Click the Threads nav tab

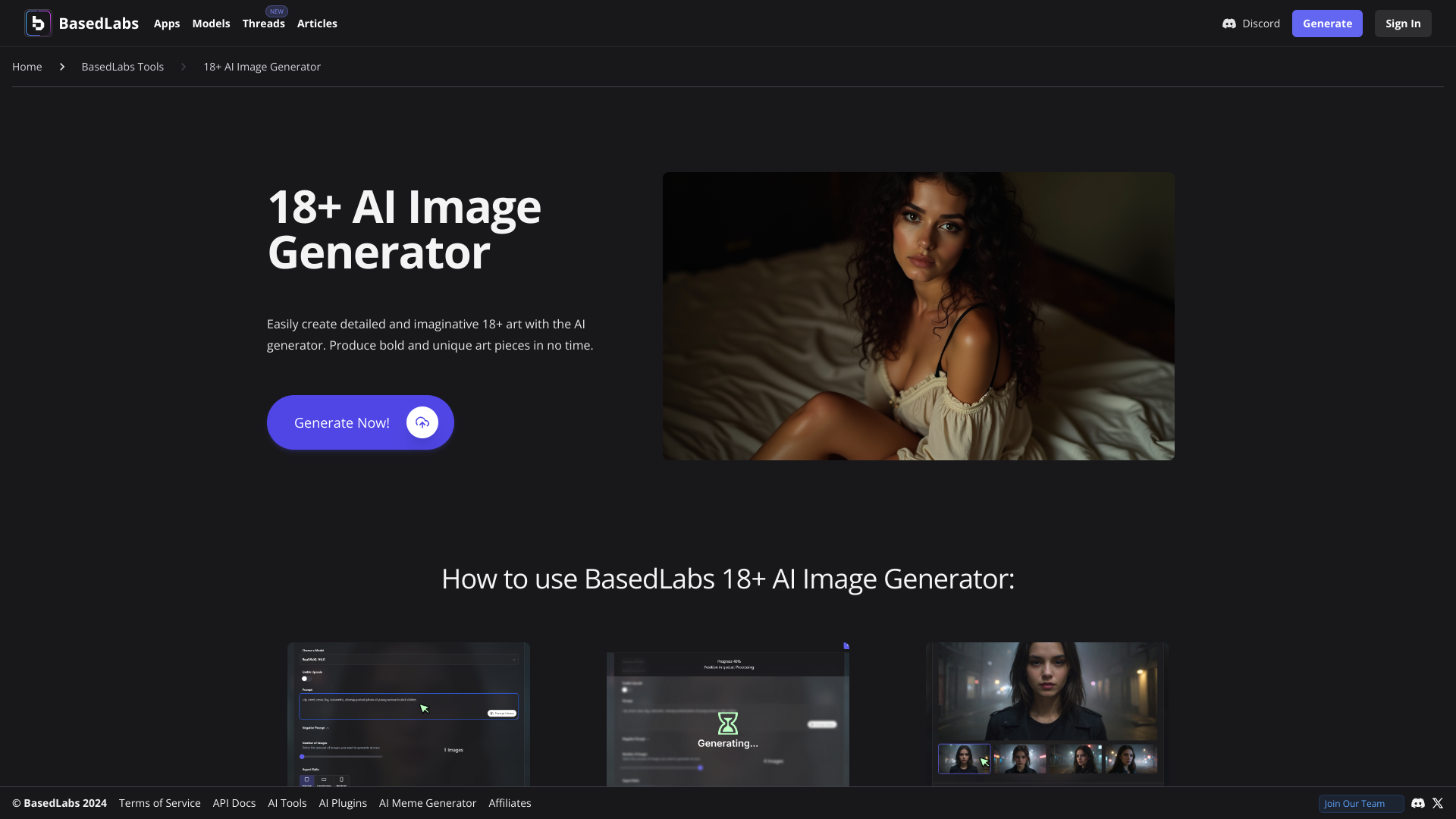click(x=263, y=23)
